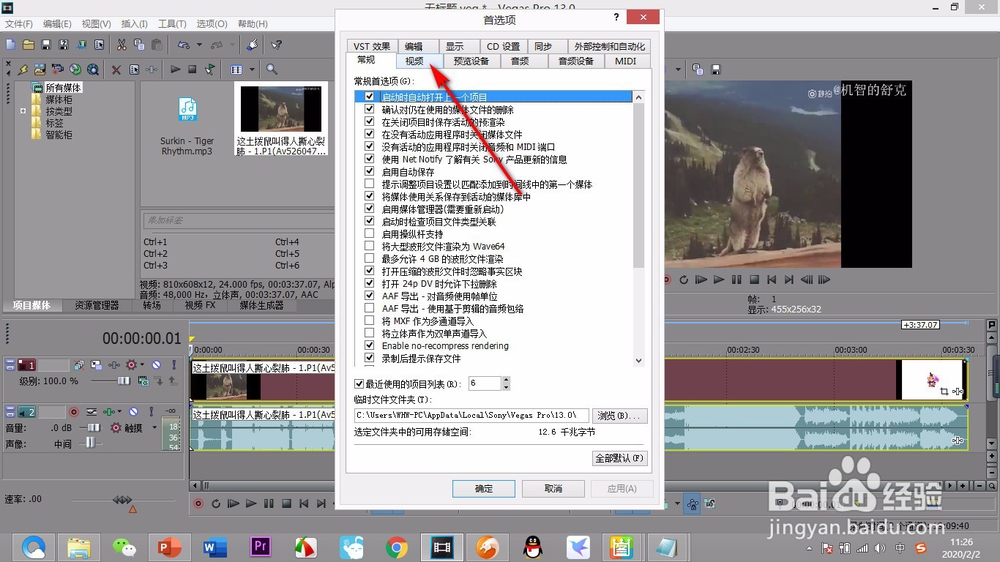
Task: Click the 取消 button
Action: [x=553, y=489]
